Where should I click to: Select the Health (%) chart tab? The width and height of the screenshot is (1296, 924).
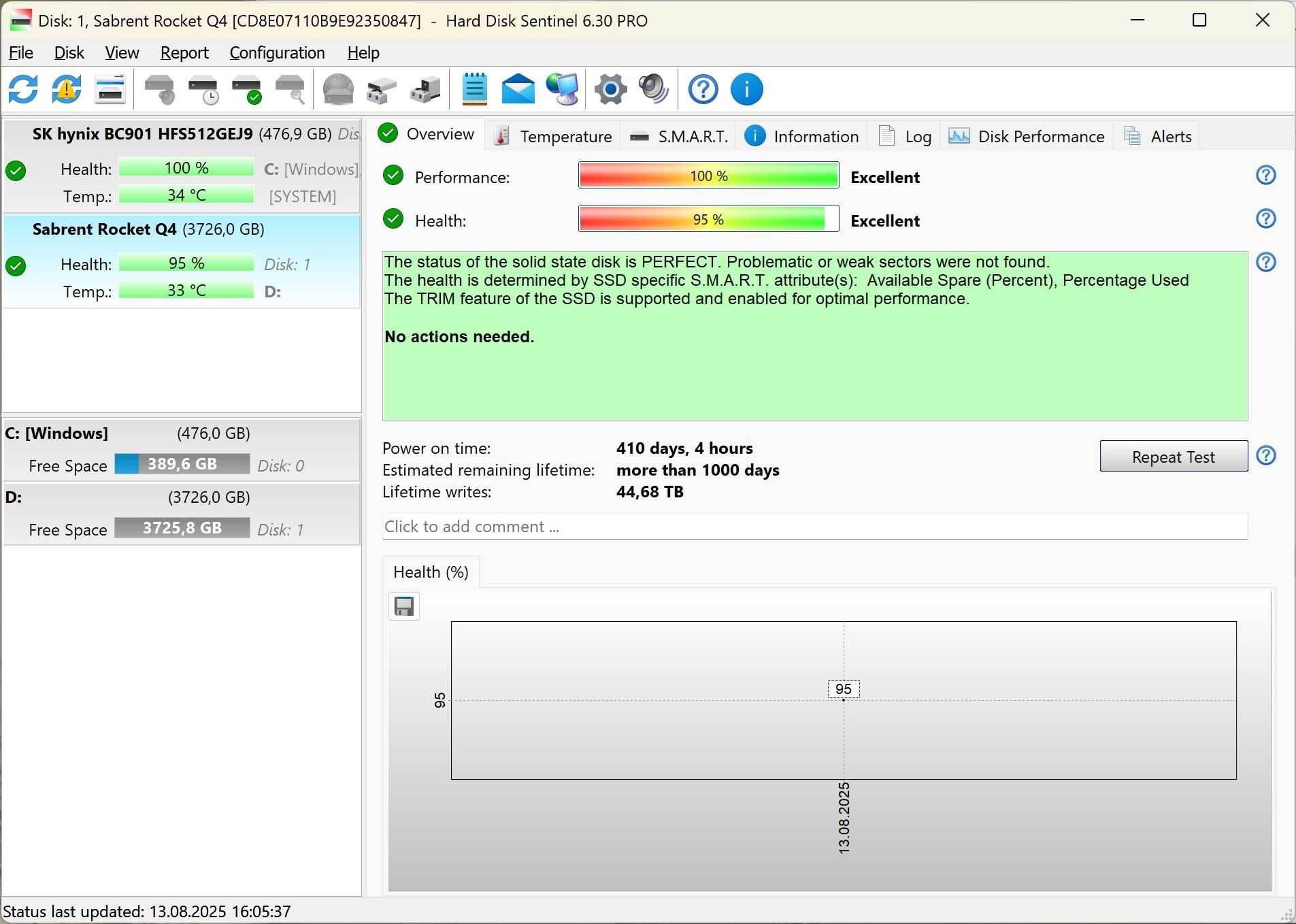pos(431,572)
